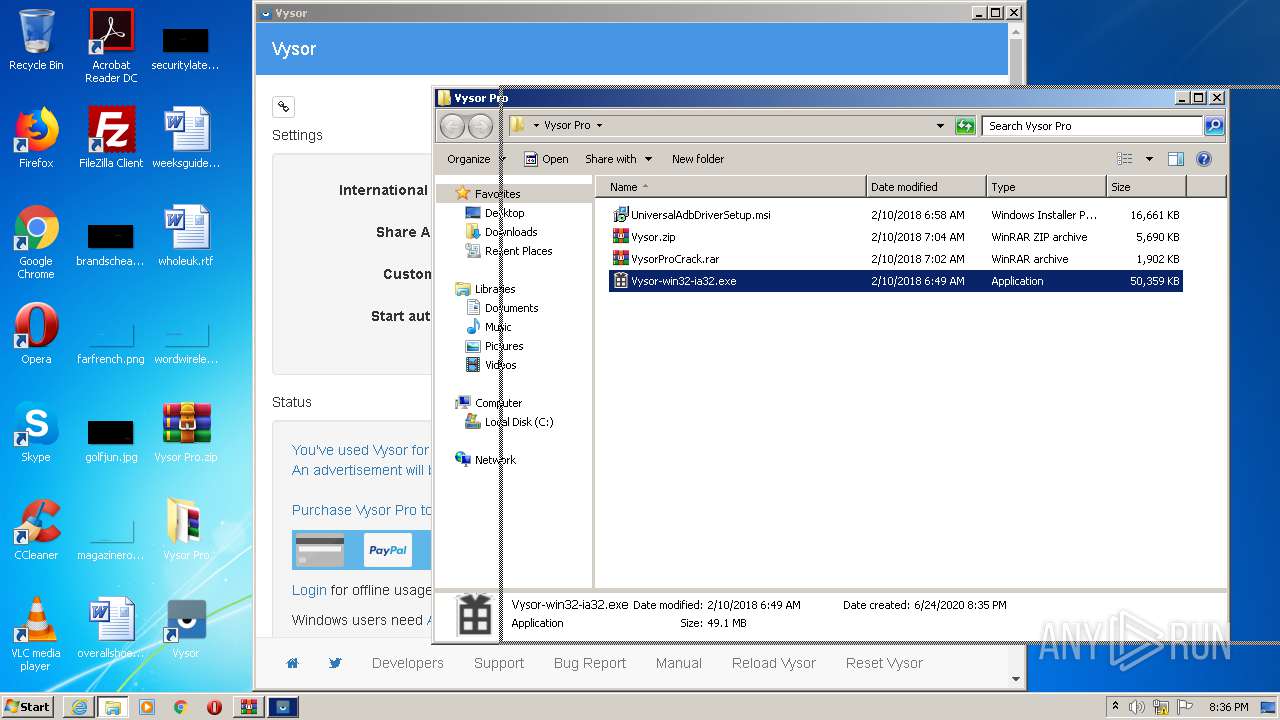Expand address bar history dropdown
This screenshot has width=1280, height=720.
940,126
